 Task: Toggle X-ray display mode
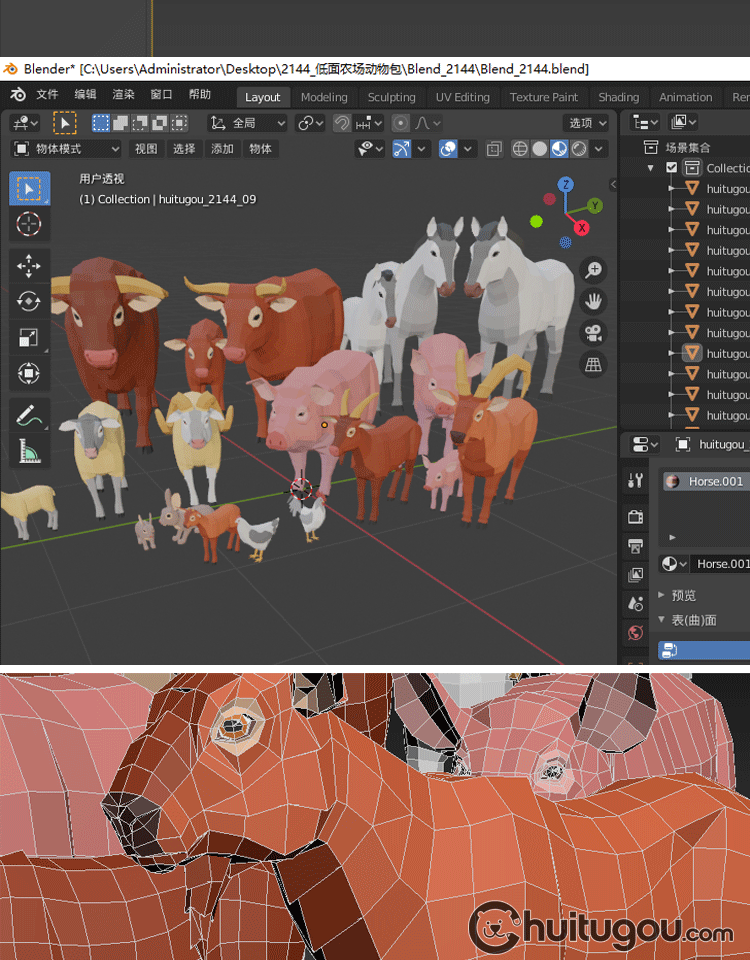point(495,149)
